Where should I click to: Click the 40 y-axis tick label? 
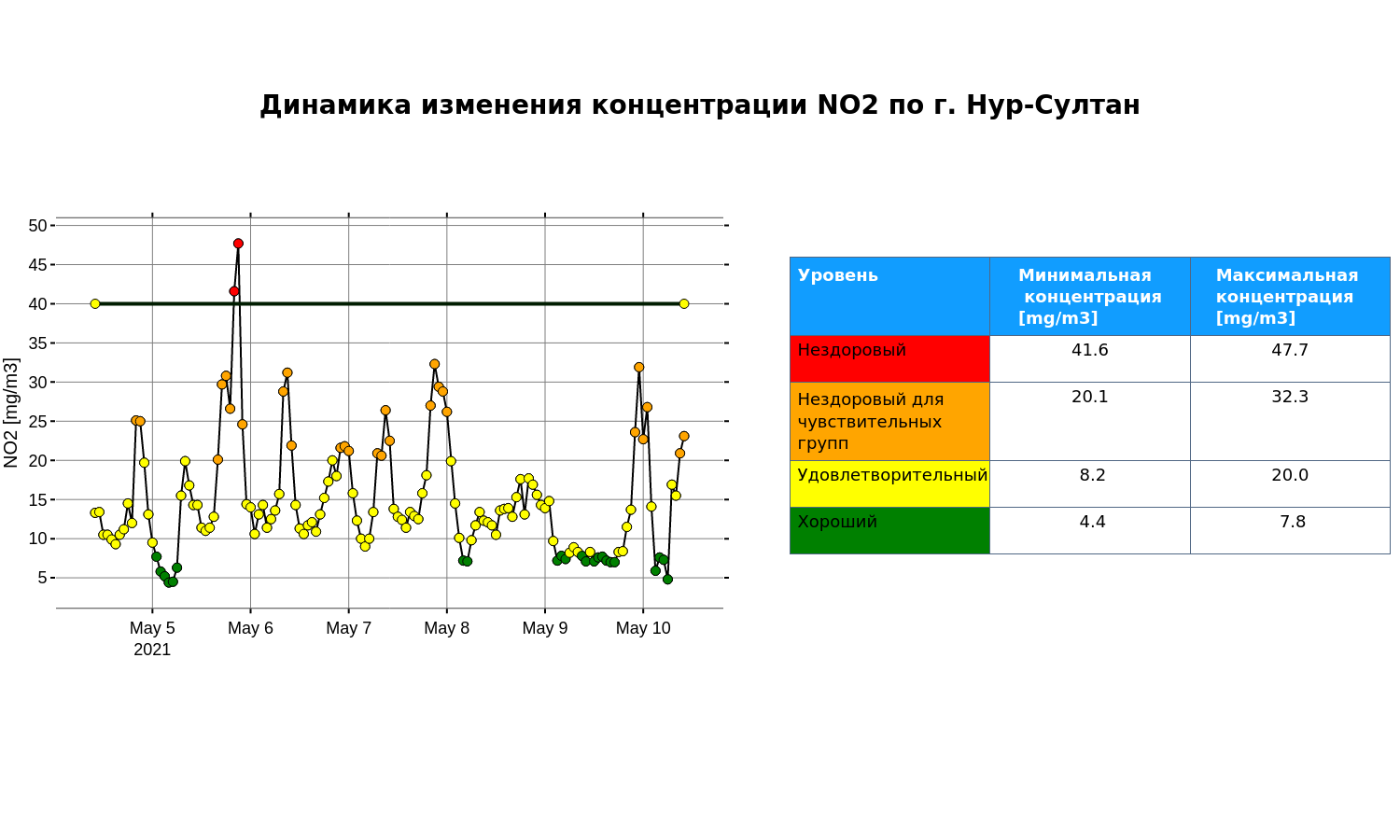[x=37, y=304]
